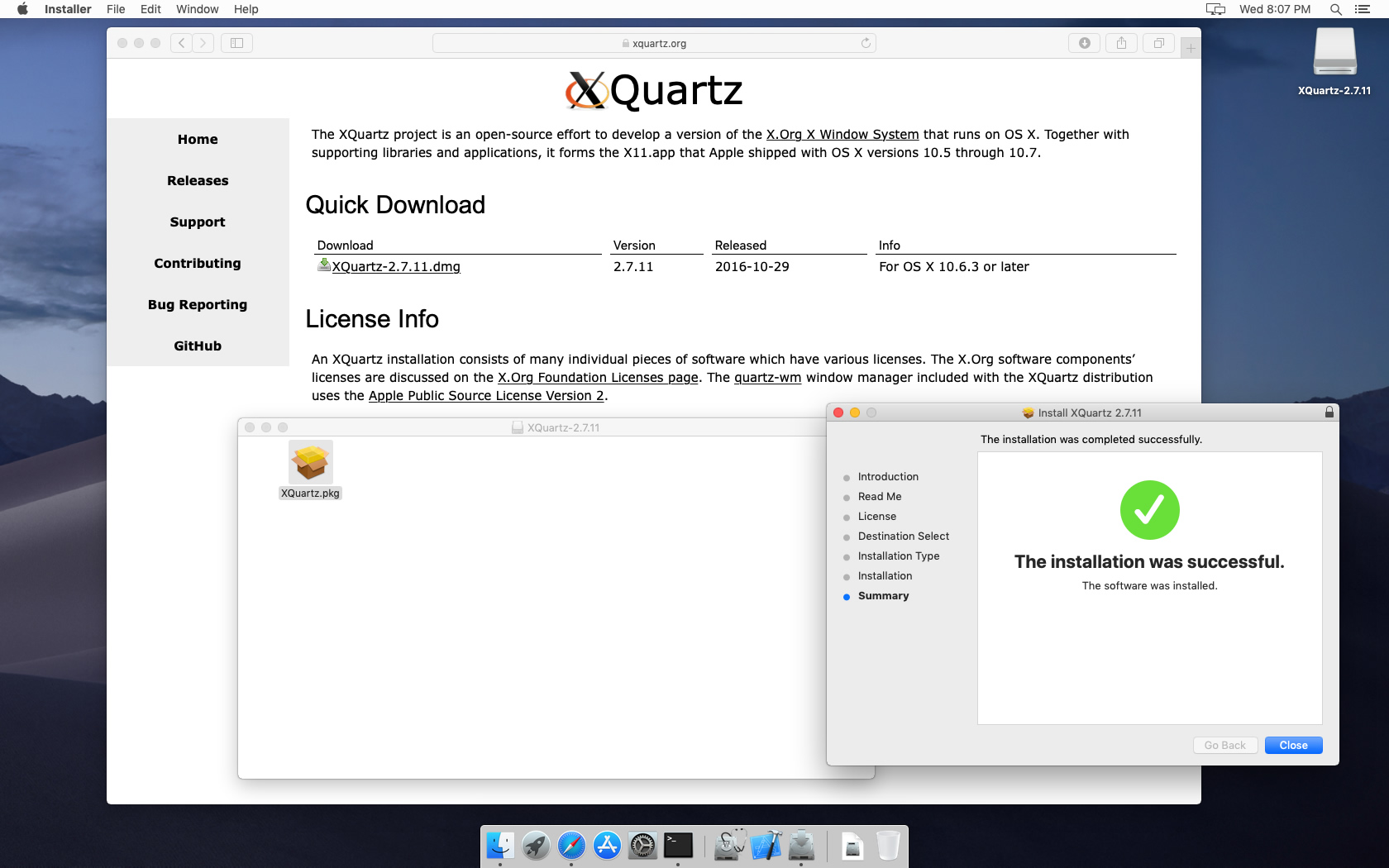Go back with Safari's back arrow
The image size is (1389, 868).
(182, 43)
